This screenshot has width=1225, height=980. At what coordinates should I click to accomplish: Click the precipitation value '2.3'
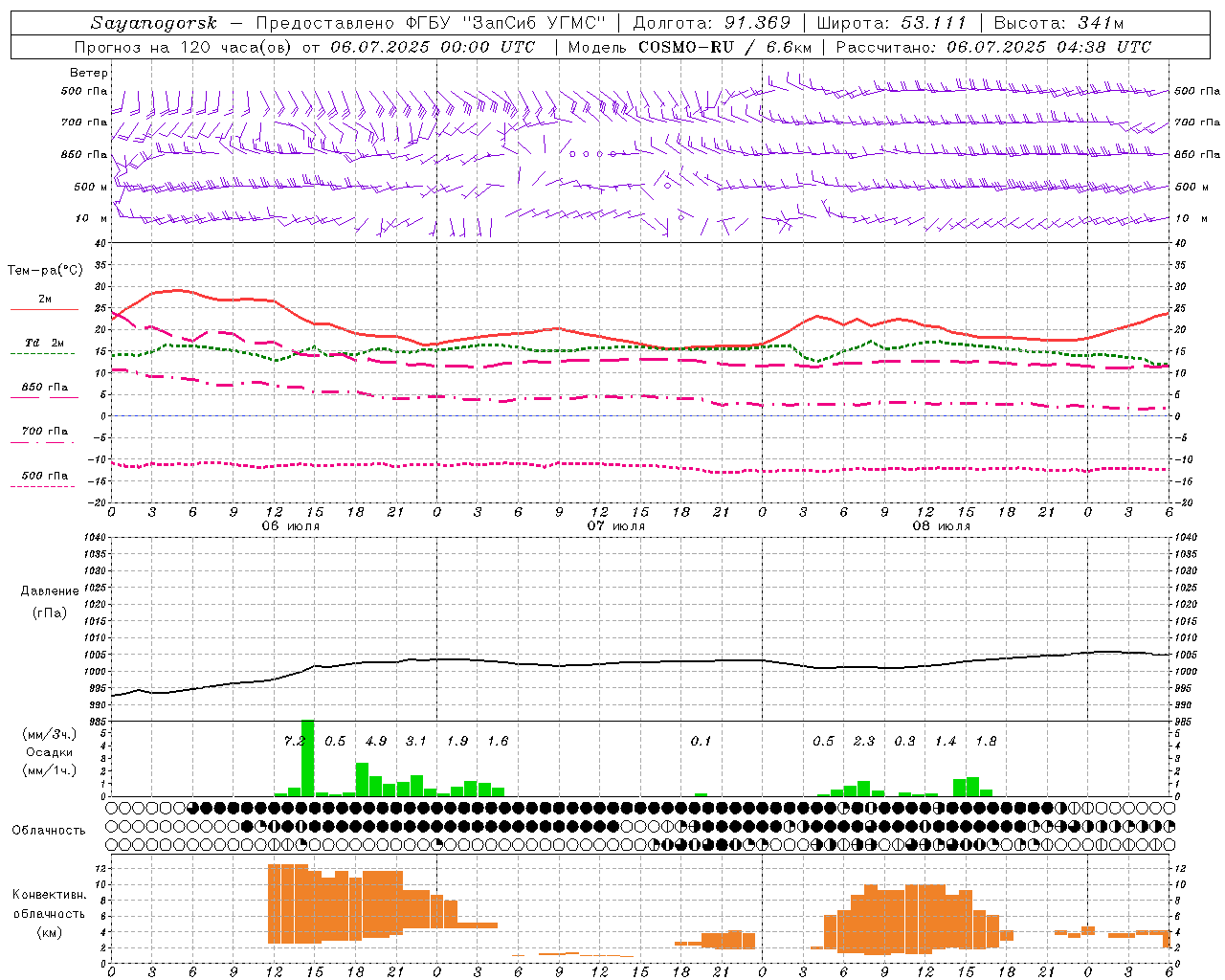coord(864,741)
